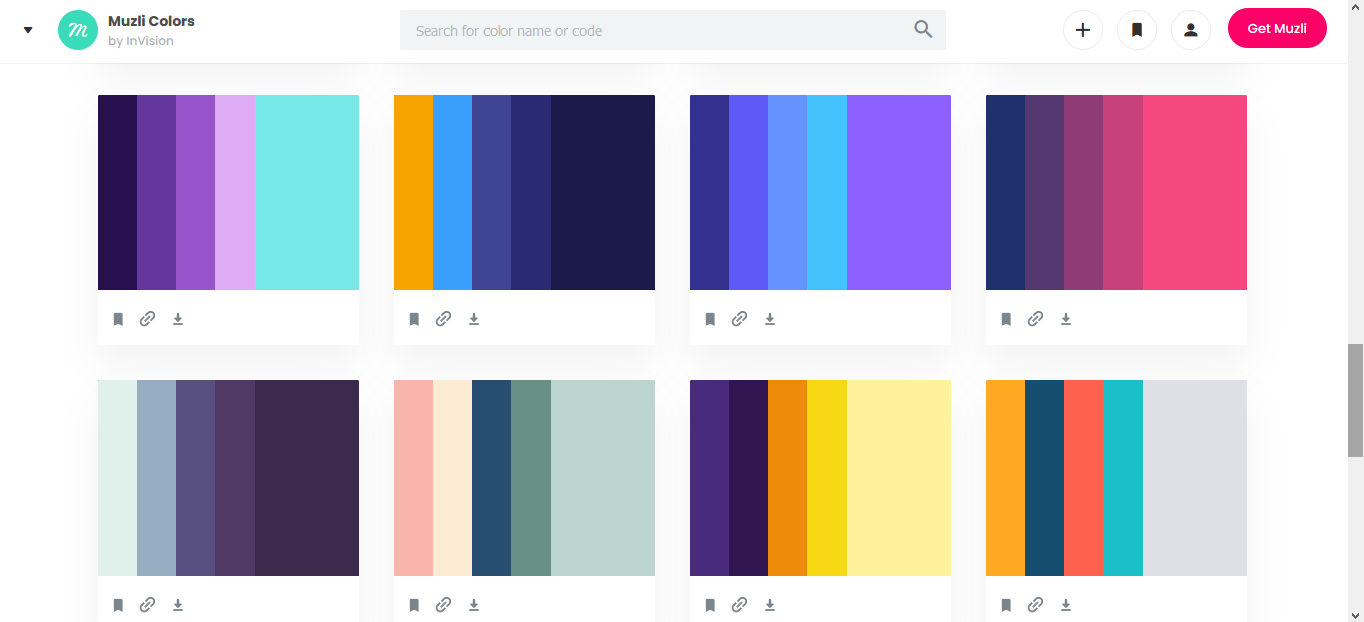Open saved palettes via header bookmark icon
This screenshot has height=622, width=1364.
(1136, 30)
